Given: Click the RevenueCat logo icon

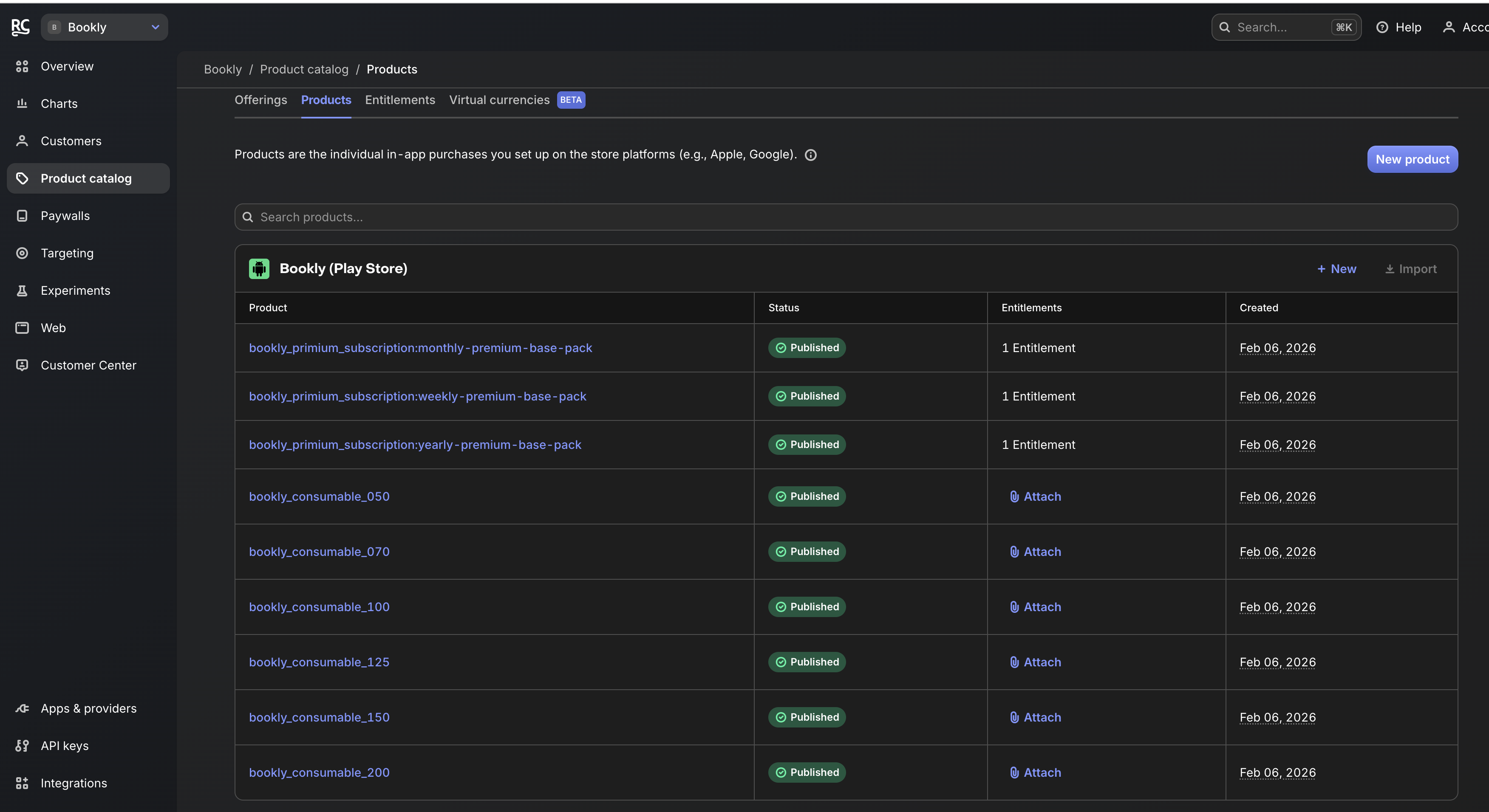Looking at the screenshot, I should pos(20,27).
